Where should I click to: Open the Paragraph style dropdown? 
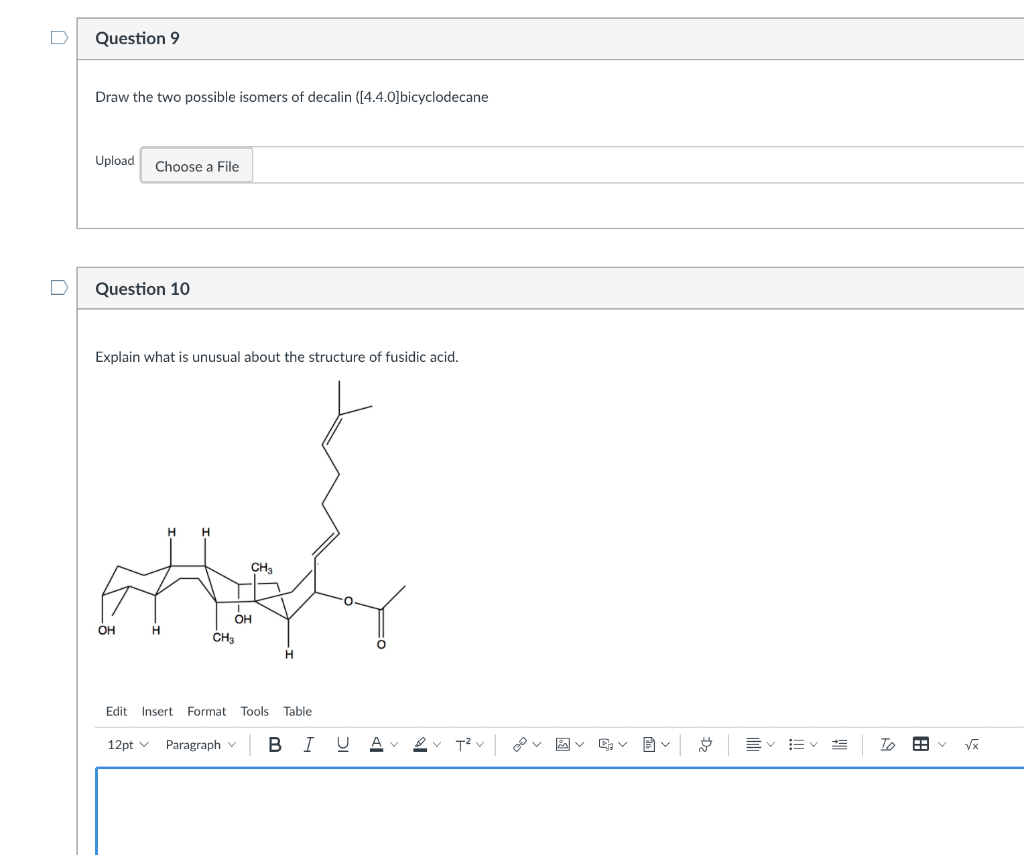point(200,743)
